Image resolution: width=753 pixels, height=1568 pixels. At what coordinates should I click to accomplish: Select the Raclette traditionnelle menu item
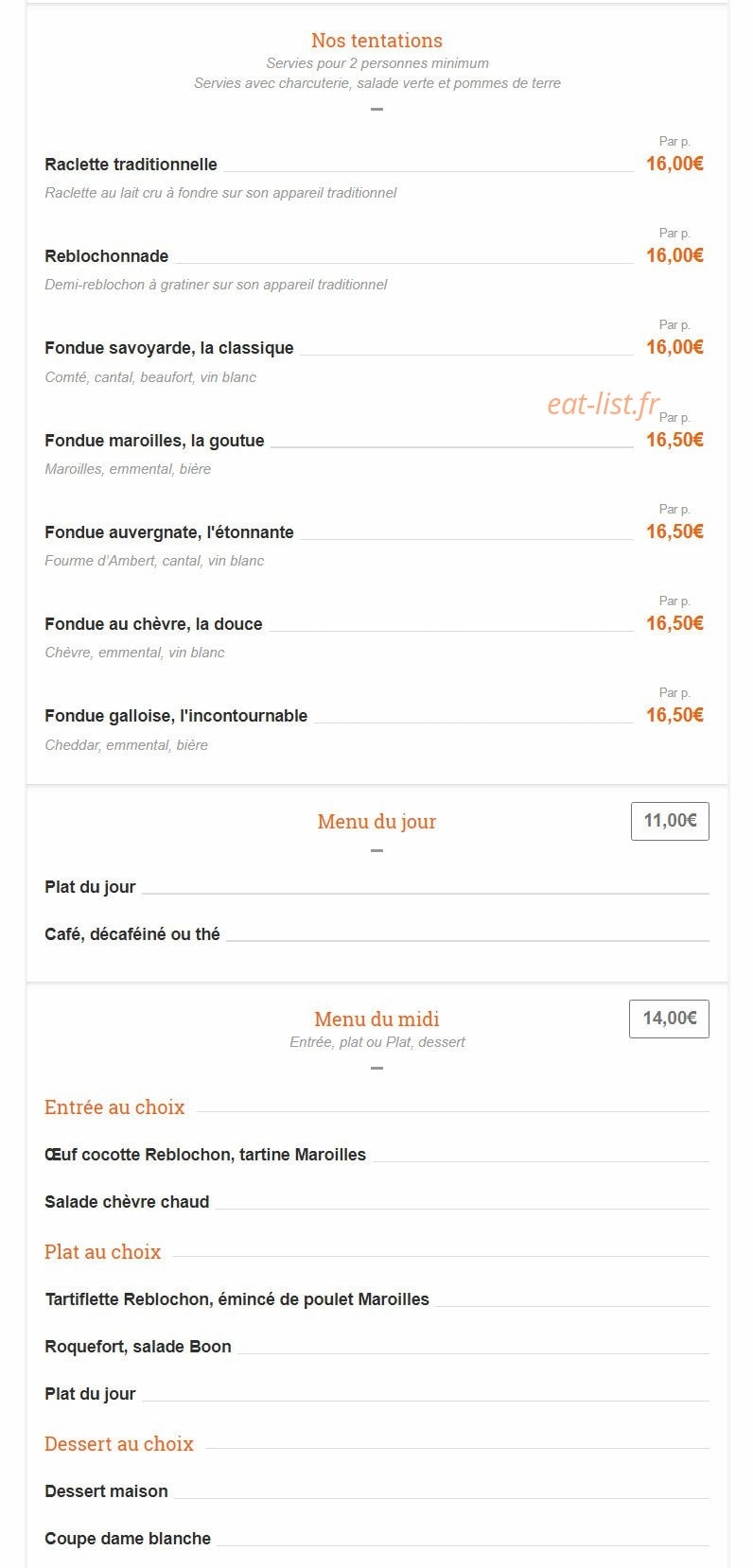coord(131,165)
